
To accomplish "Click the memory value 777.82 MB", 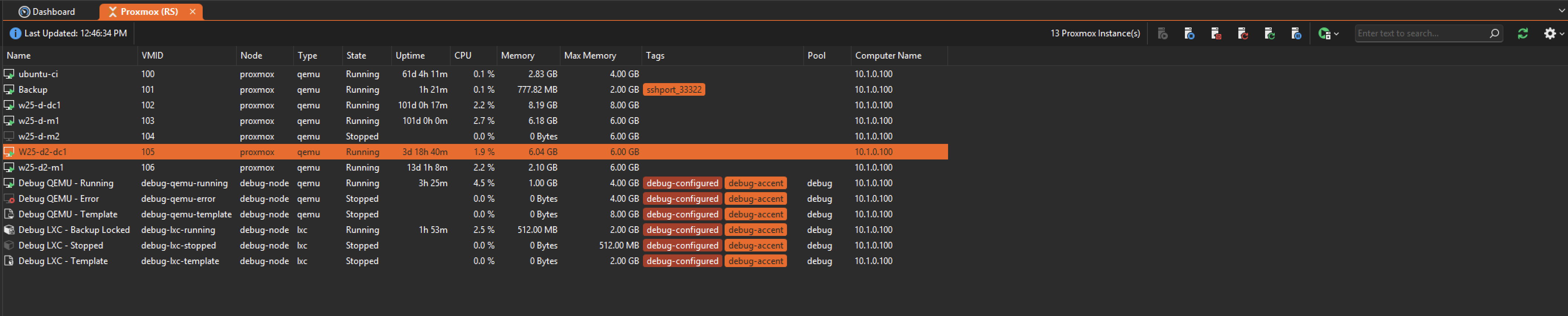I will 538,90.
